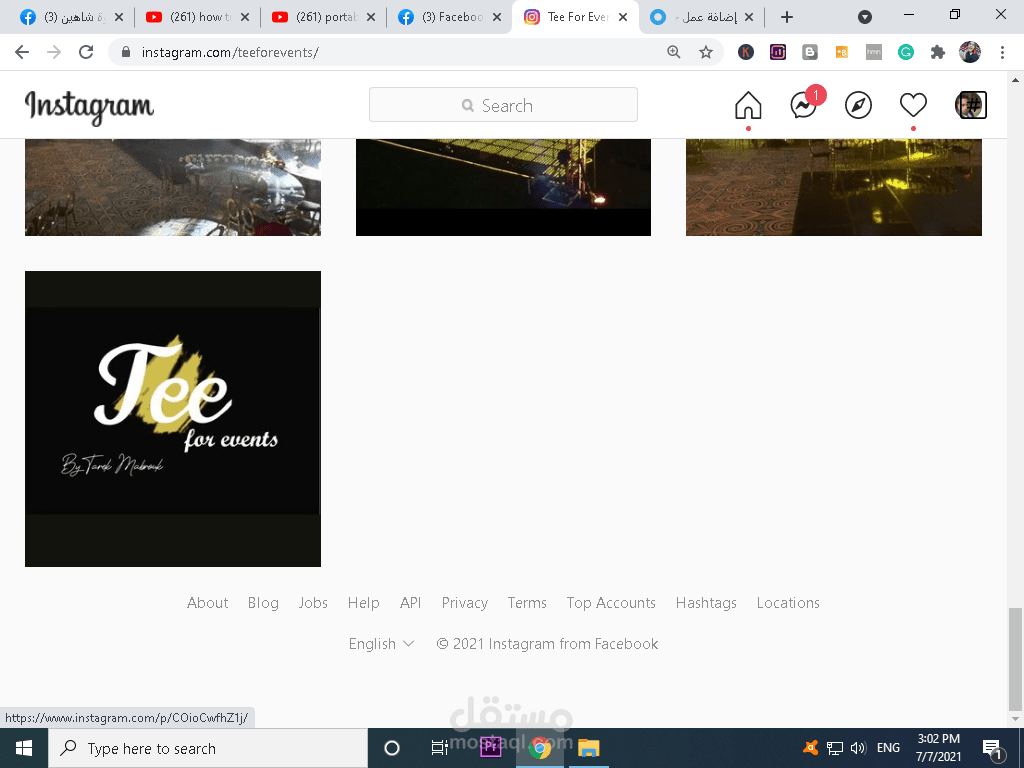Open Adobe Premiere Pro from taskbar
Image resolution: width=1024 pixels, height=768 pixels.
[490, 748]
